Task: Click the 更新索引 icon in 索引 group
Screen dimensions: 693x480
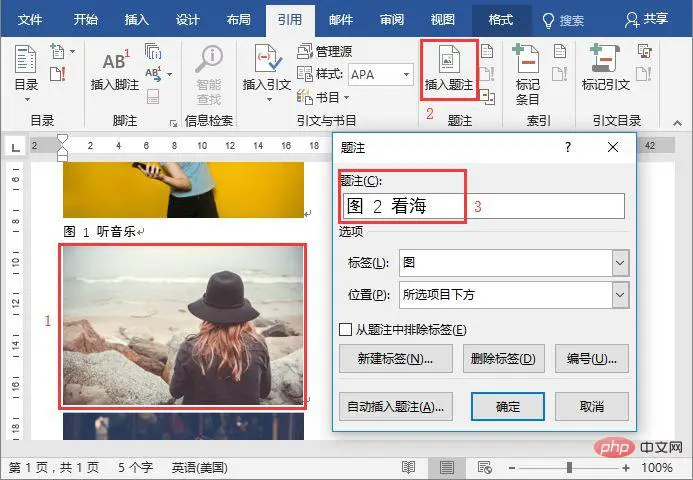Action: click(560, 74)
